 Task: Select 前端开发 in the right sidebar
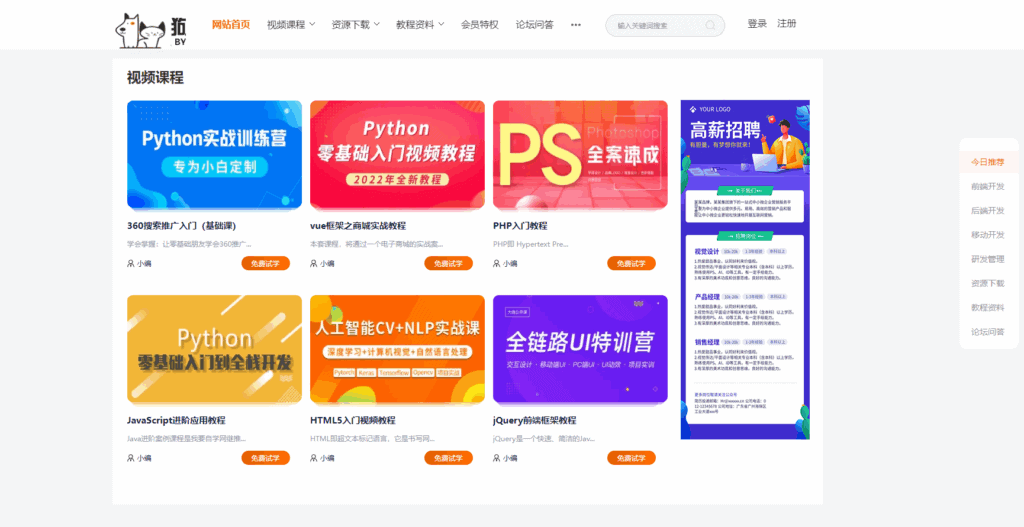point(988,186)
